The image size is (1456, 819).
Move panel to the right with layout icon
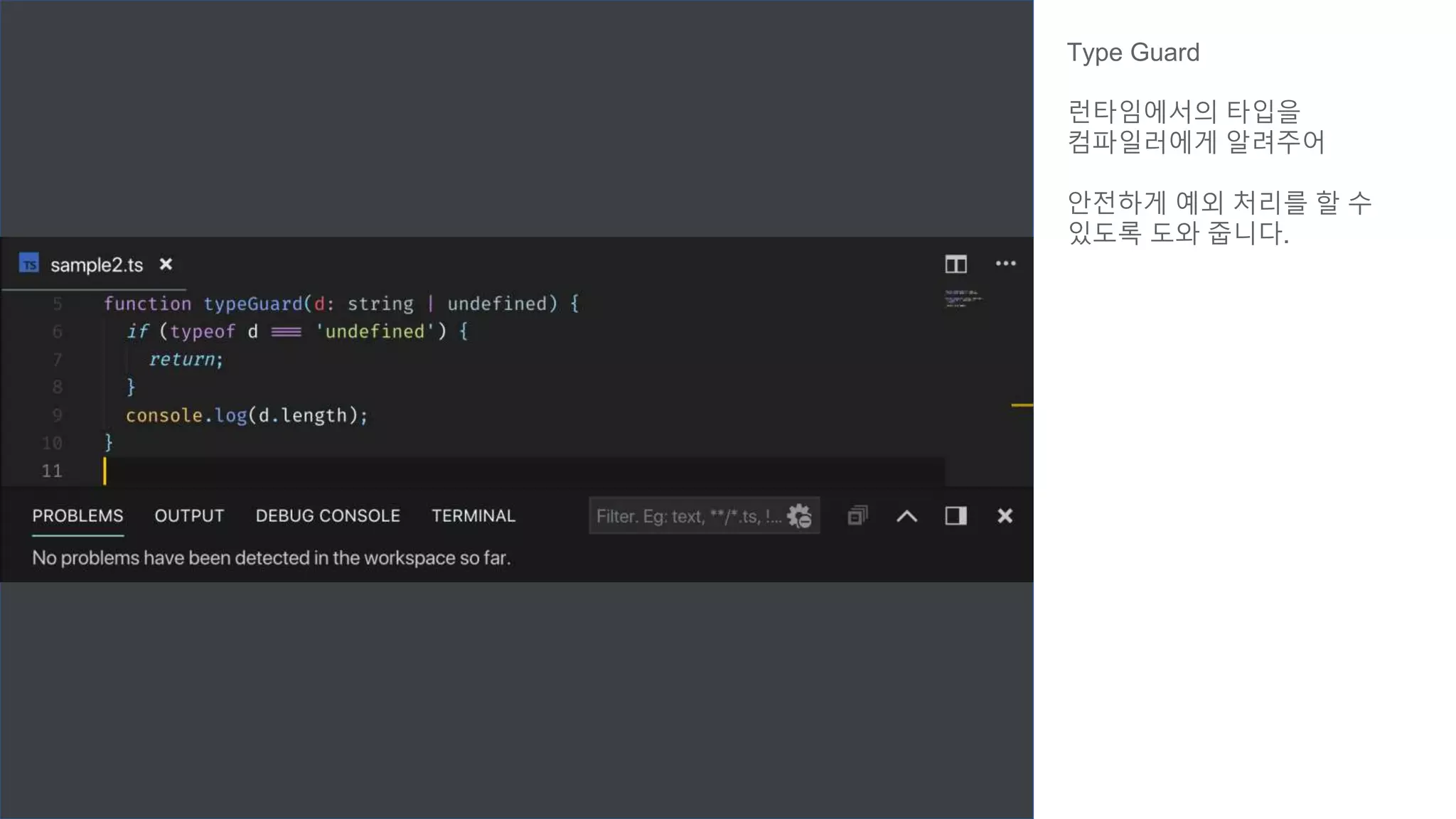coord(955,515)
